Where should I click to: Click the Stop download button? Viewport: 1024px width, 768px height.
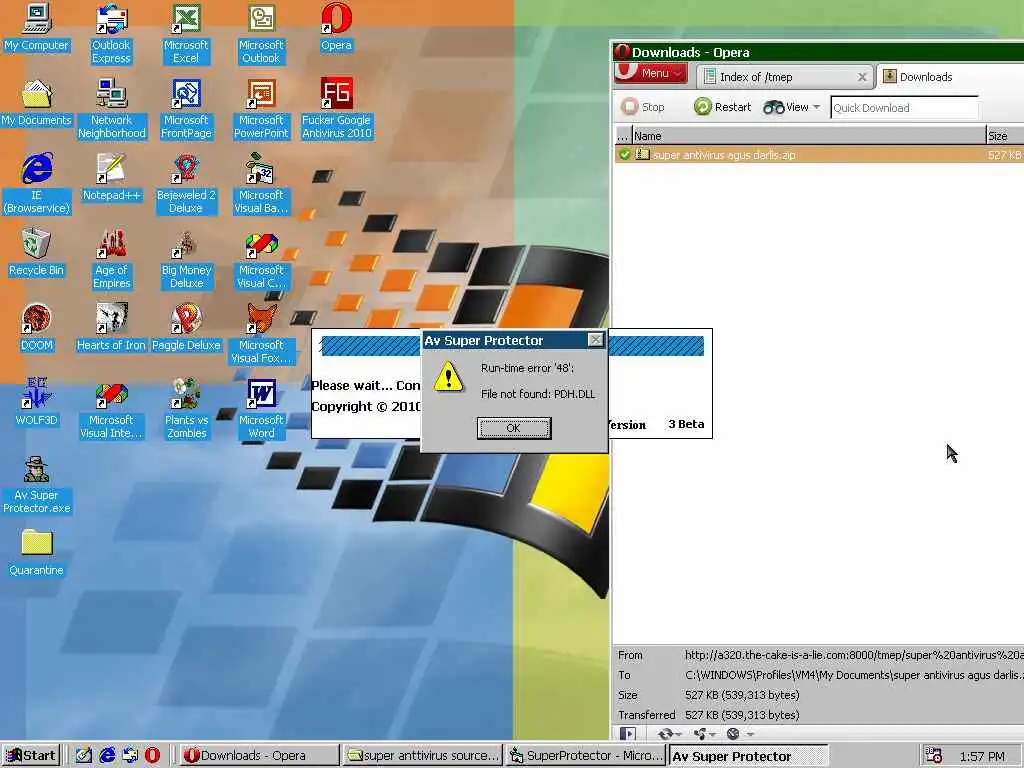[x=643, y=107]
